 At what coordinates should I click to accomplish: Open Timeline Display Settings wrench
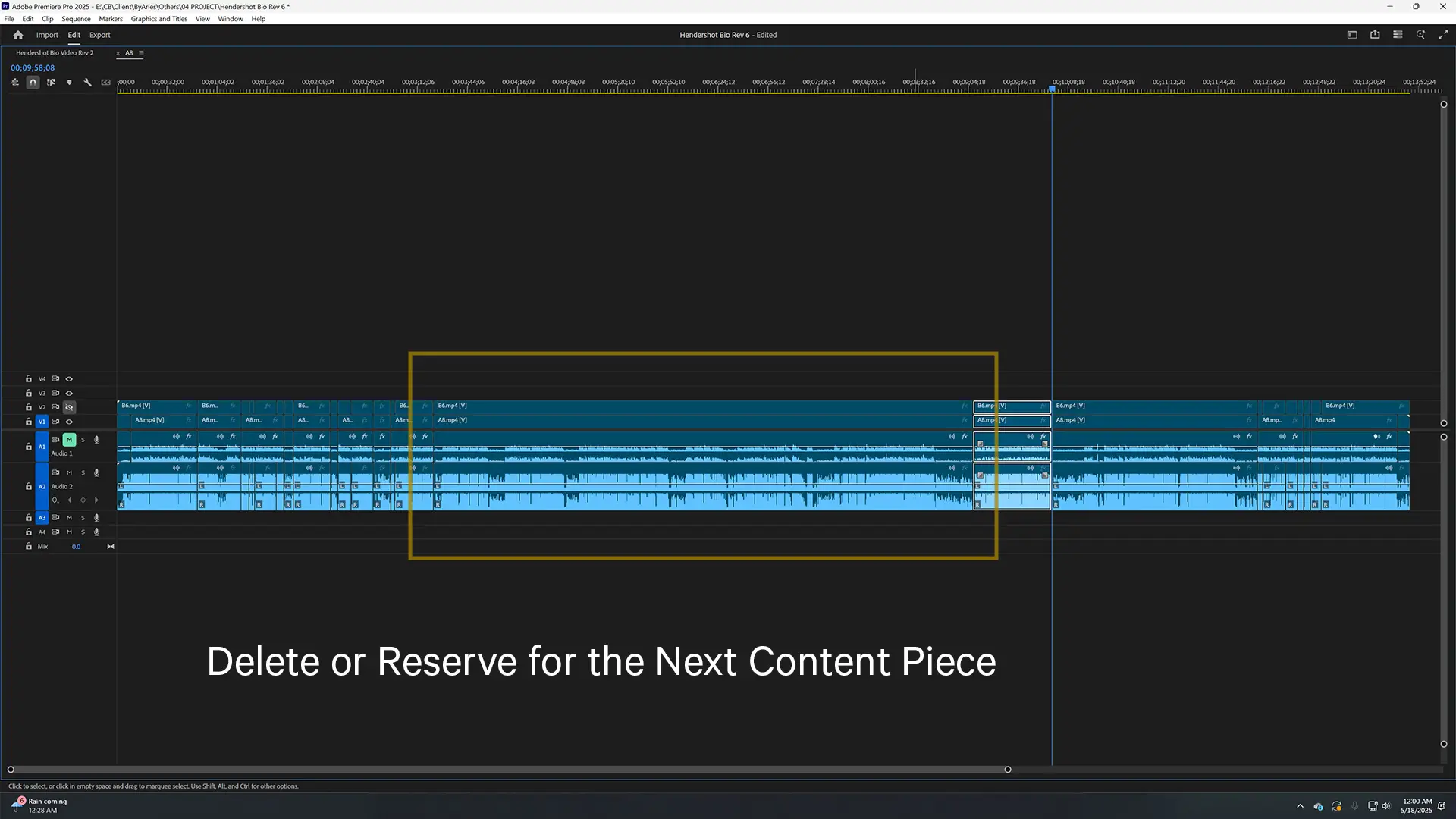[87, 83]
